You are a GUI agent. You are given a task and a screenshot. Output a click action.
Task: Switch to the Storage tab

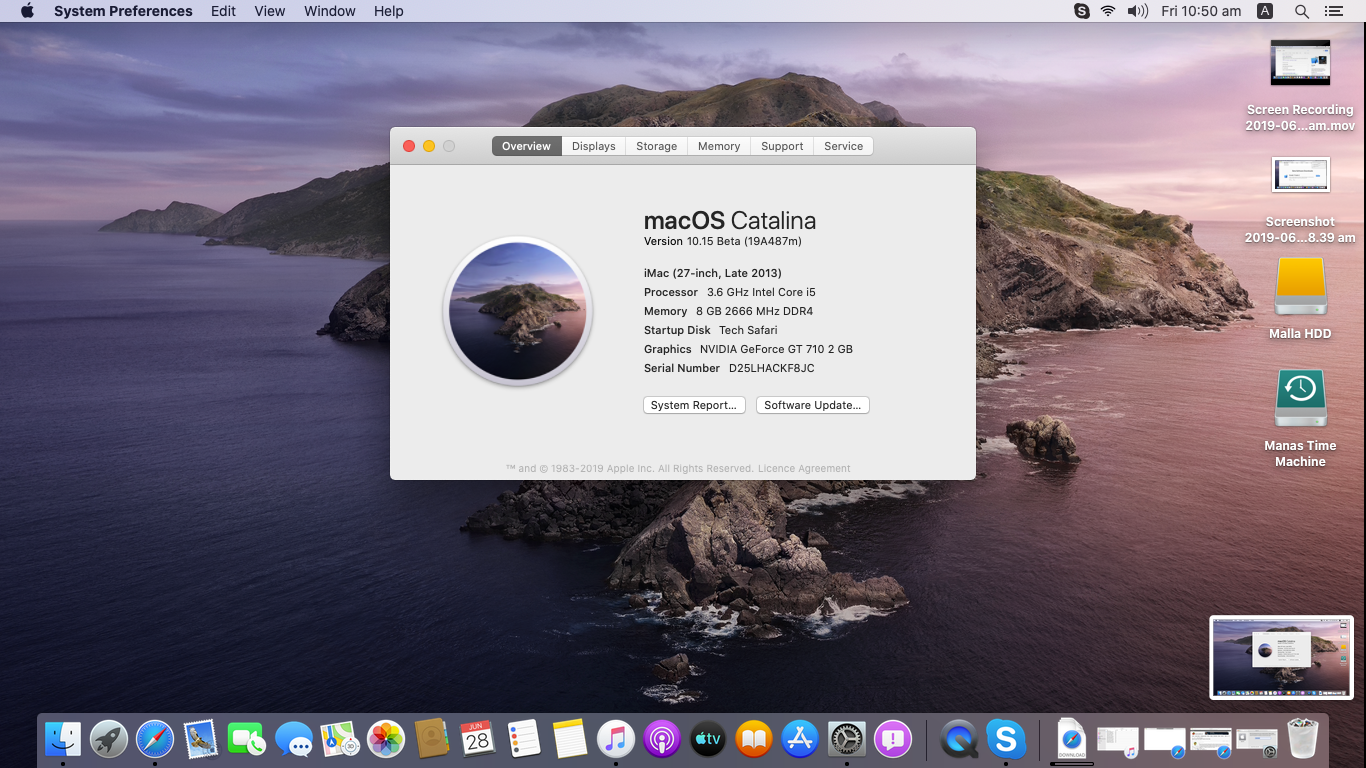point(657,146)
